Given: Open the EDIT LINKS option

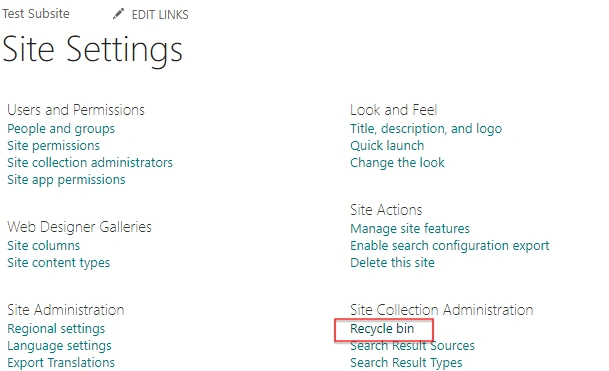Looking at the screenshot, I should pyautogui.click(x=160, y=15).
